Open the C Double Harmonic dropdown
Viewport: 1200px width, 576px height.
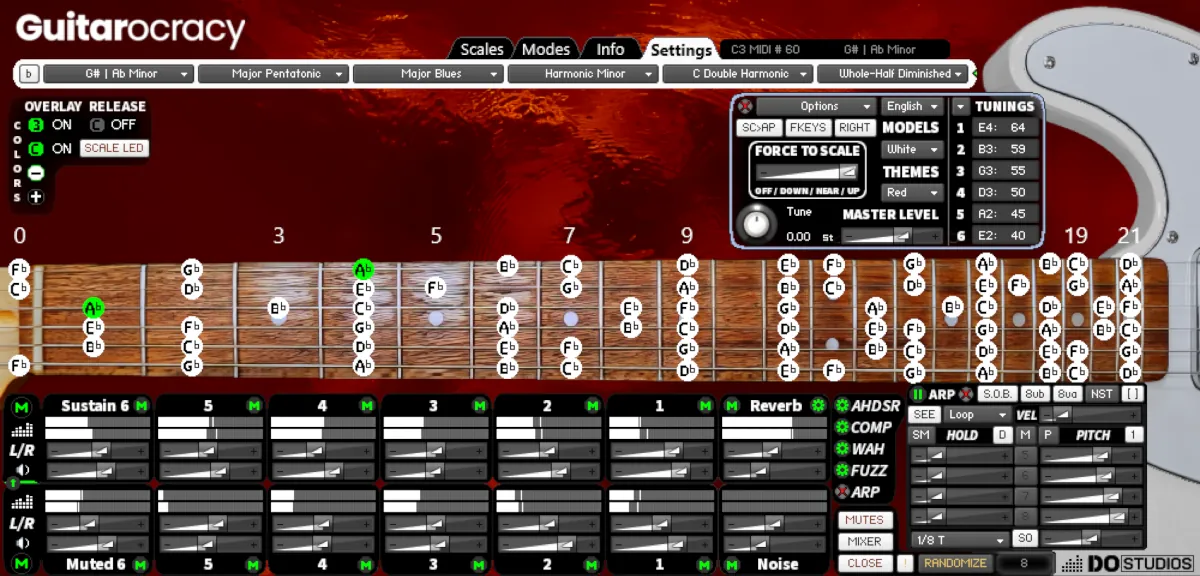pos(738,74)
